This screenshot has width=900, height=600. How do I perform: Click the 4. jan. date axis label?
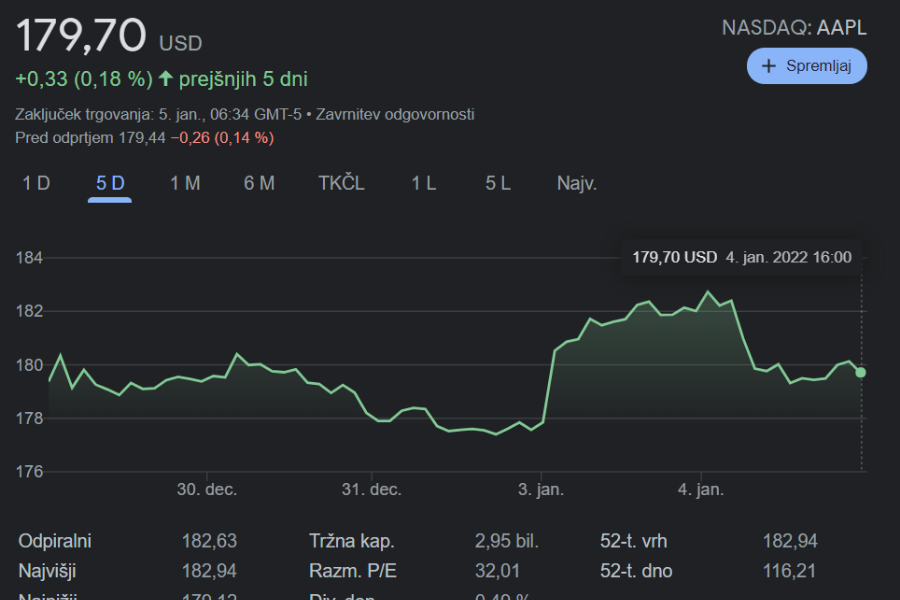[700, 490]
